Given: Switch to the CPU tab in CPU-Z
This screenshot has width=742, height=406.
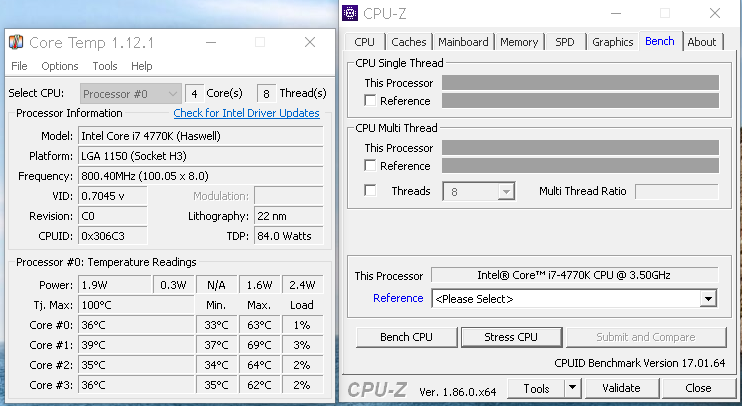Looking at the screenshot, I should (364, 42).
